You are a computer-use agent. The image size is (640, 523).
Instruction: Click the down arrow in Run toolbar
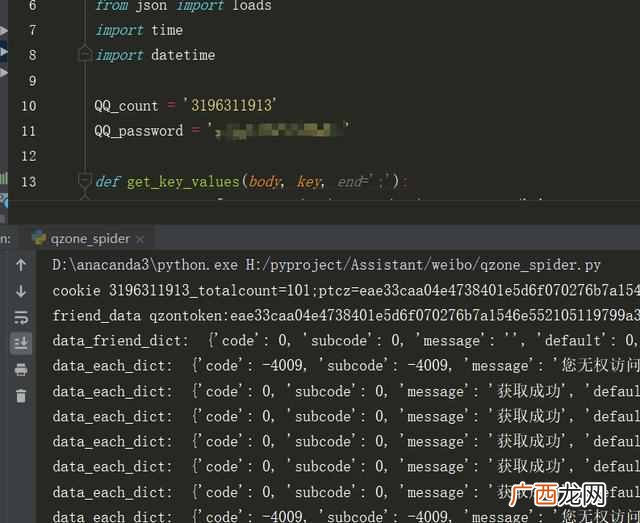tap(21, 291)
